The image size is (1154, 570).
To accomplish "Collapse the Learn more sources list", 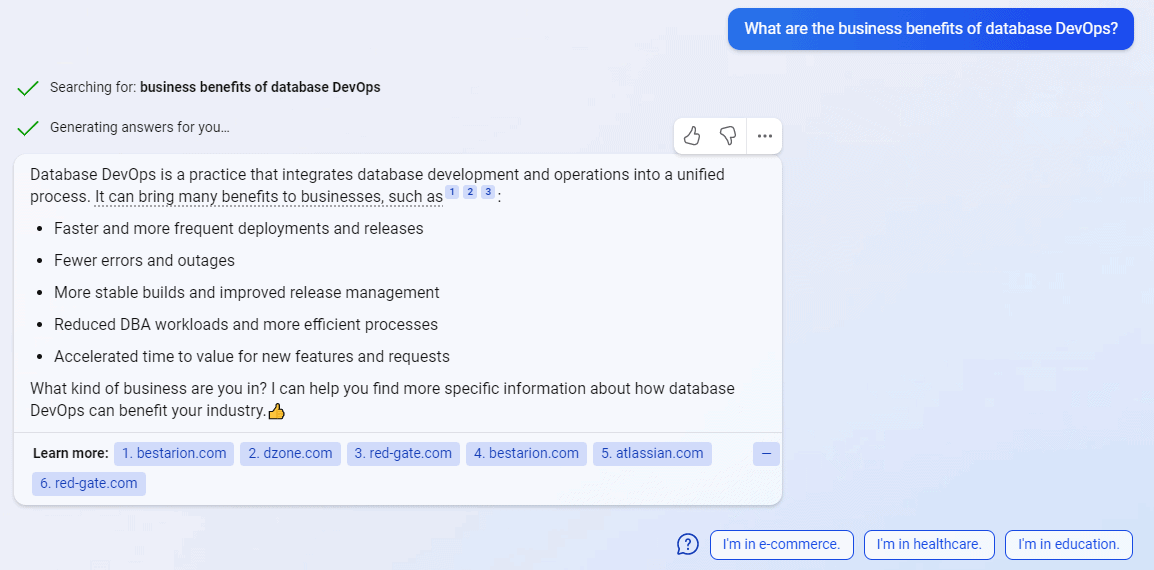I will click(766, 454).
